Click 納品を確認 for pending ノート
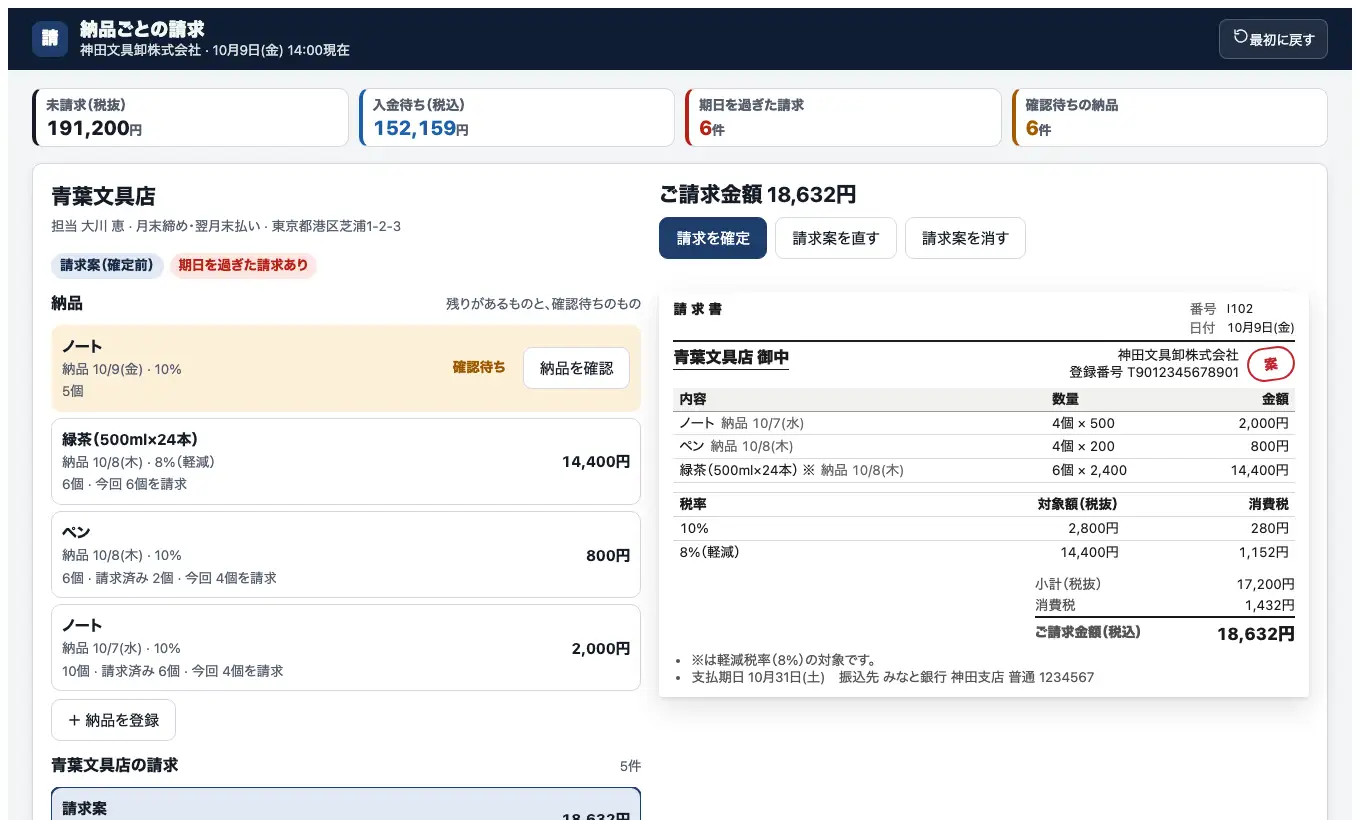 [x=576, y=368]
